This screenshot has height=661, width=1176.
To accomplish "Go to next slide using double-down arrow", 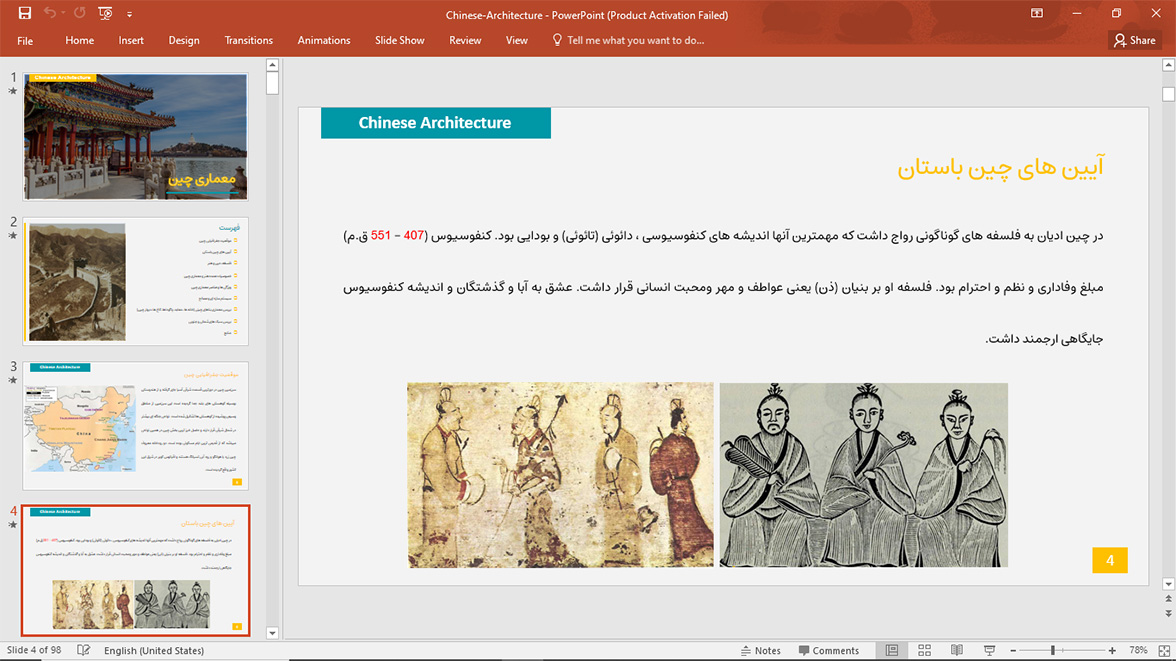I will [1168, 614].
